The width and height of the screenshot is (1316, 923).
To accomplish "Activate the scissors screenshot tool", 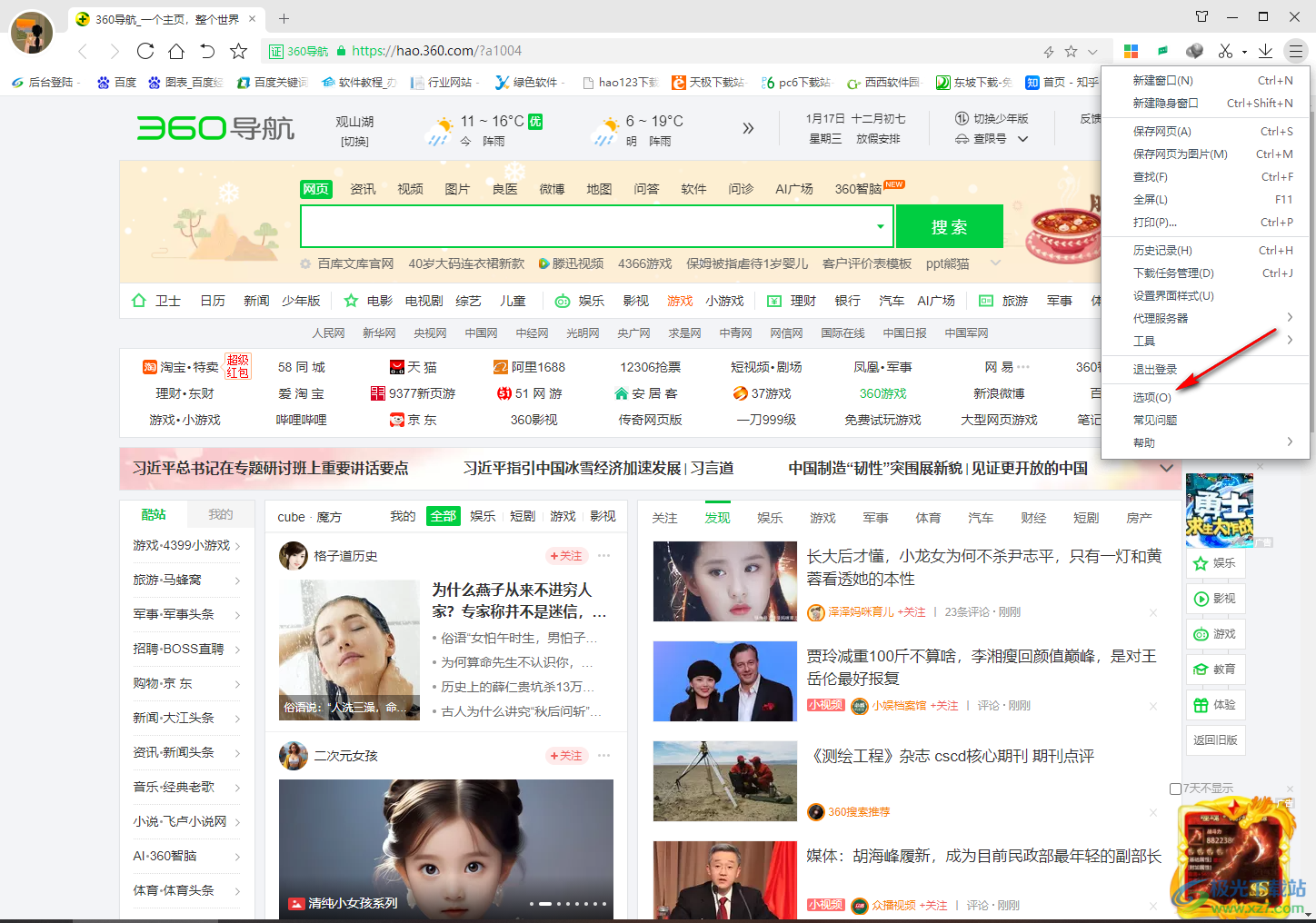I will (1225, 51).
